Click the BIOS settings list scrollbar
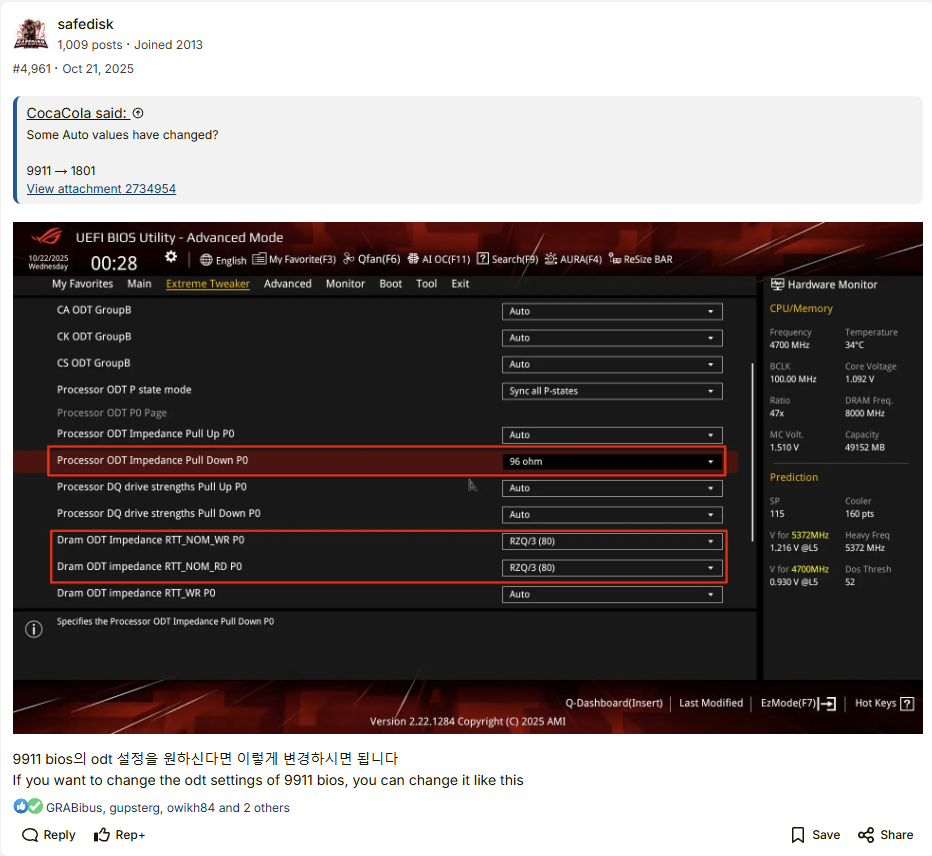The width and height of the screenshot is (932, 856). tap(752, 452)
